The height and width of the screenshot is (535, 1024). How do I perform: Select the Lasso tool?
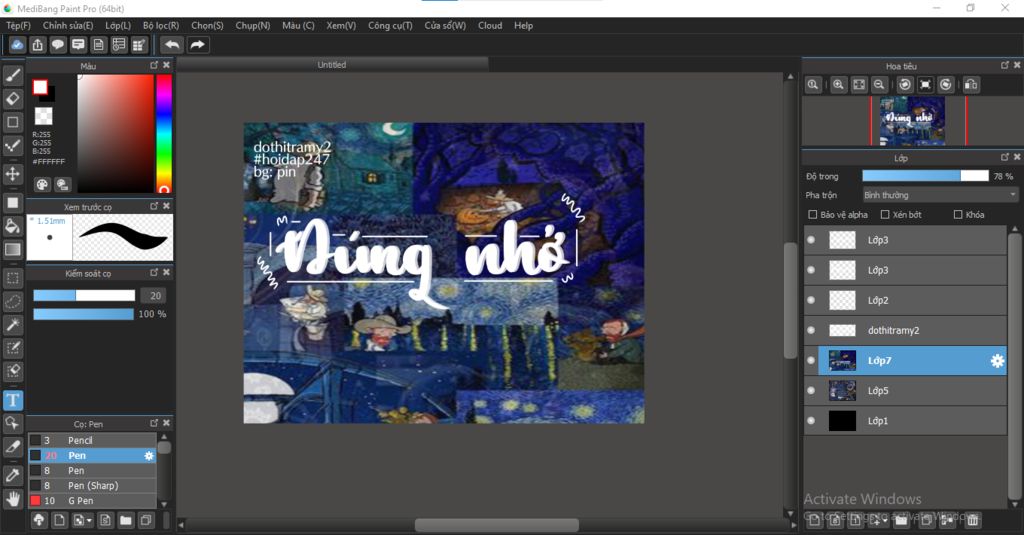12,302
